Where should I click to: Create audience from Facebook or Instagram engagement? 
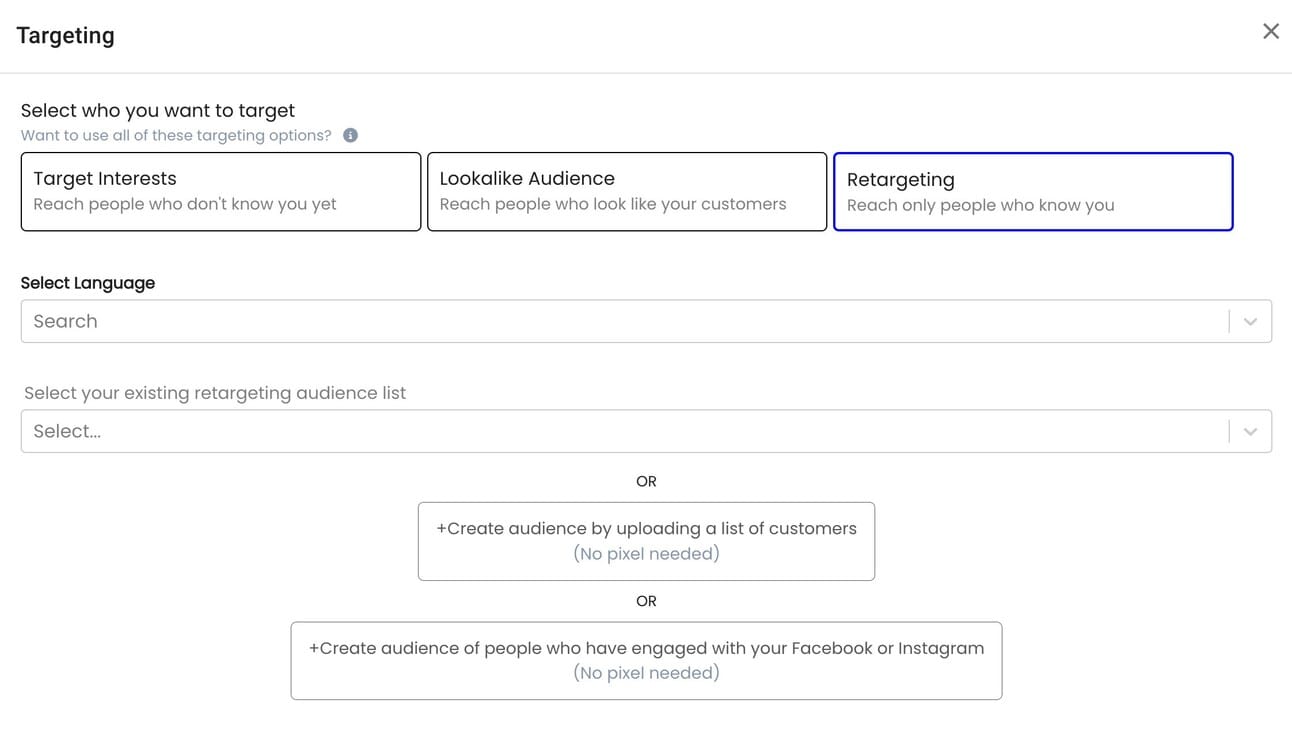(x=646, y=660)
